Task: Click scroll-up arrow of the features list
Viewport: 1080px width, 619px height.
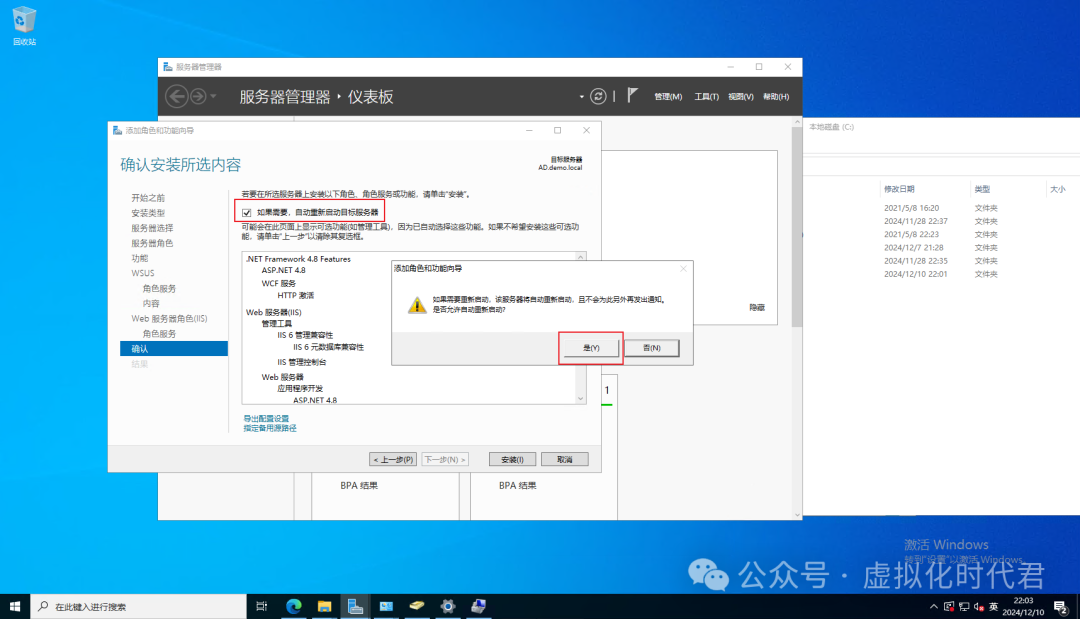Action: click(581, 257)
